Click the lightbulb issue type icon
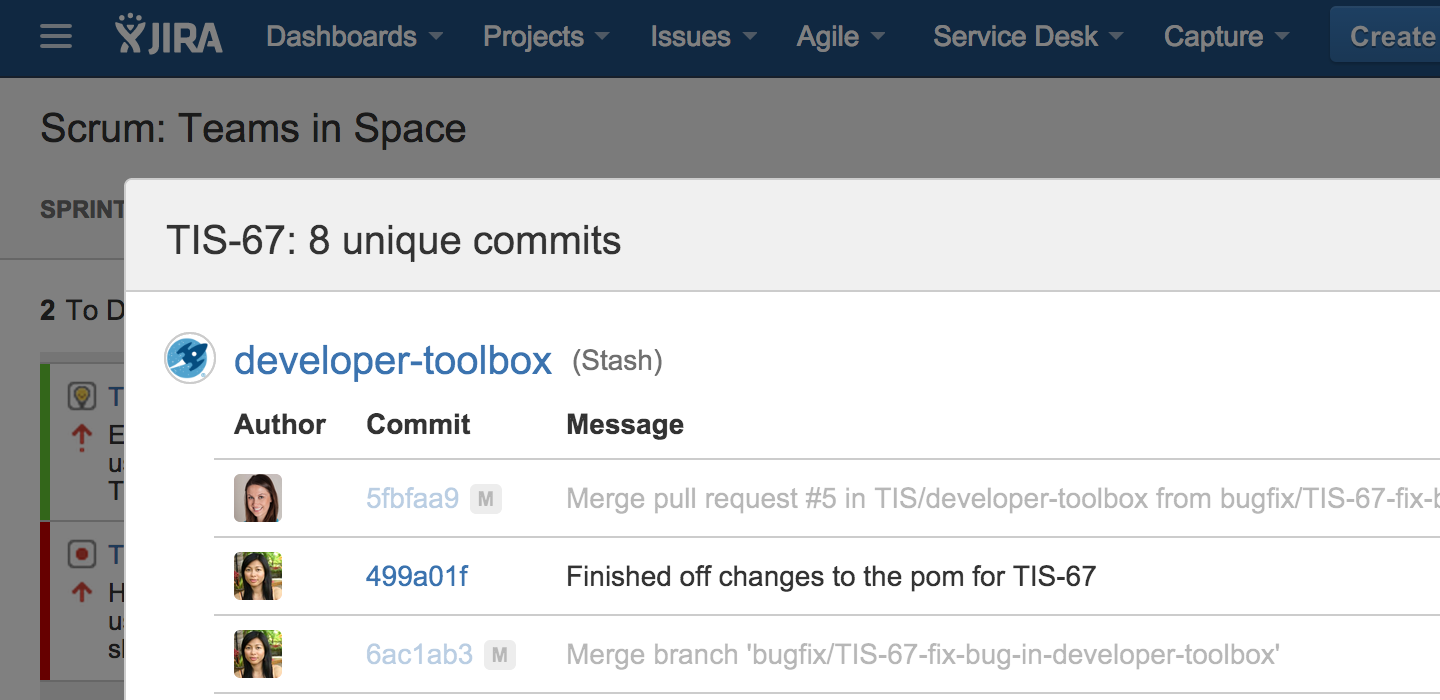 click(82, 397)
